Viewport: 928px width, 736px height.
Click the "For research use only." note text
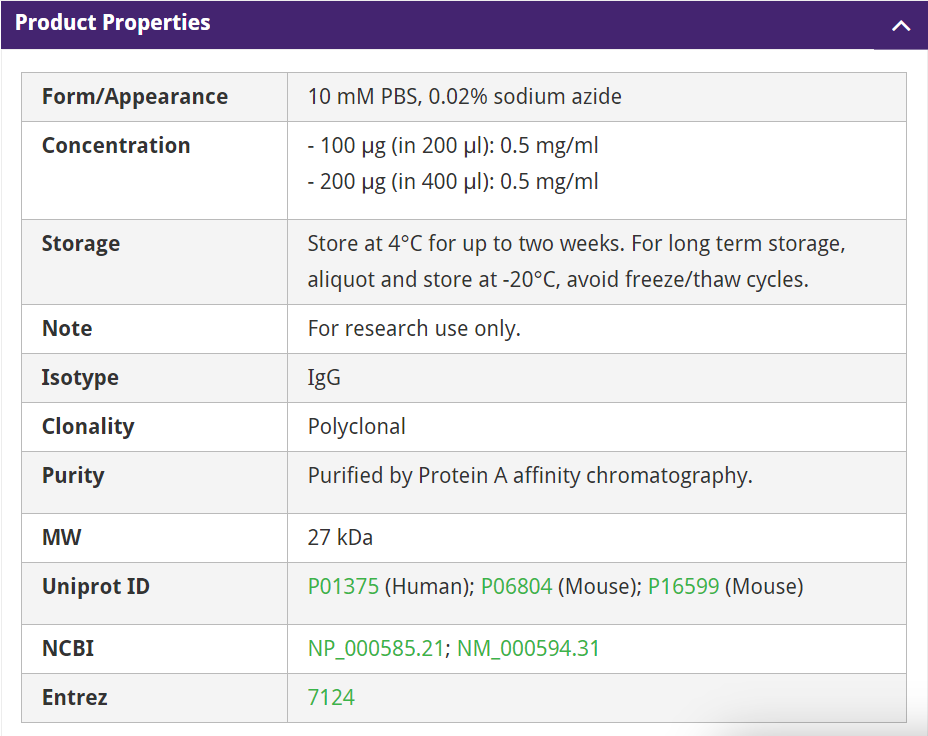[x=414, y=328]
